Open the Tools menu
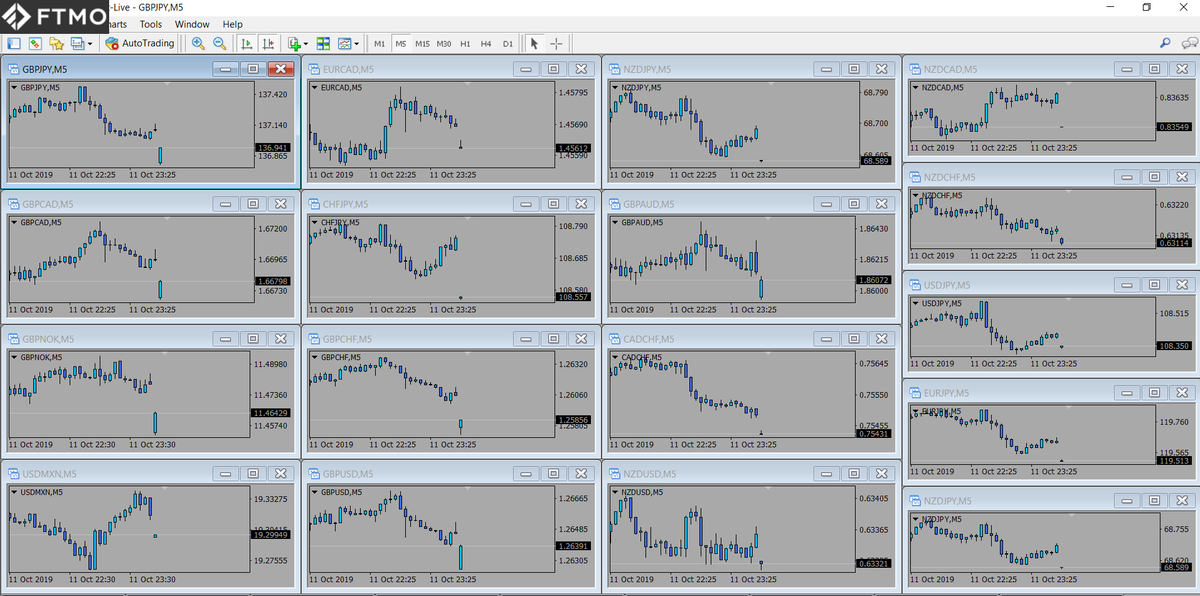 [151, 24]
